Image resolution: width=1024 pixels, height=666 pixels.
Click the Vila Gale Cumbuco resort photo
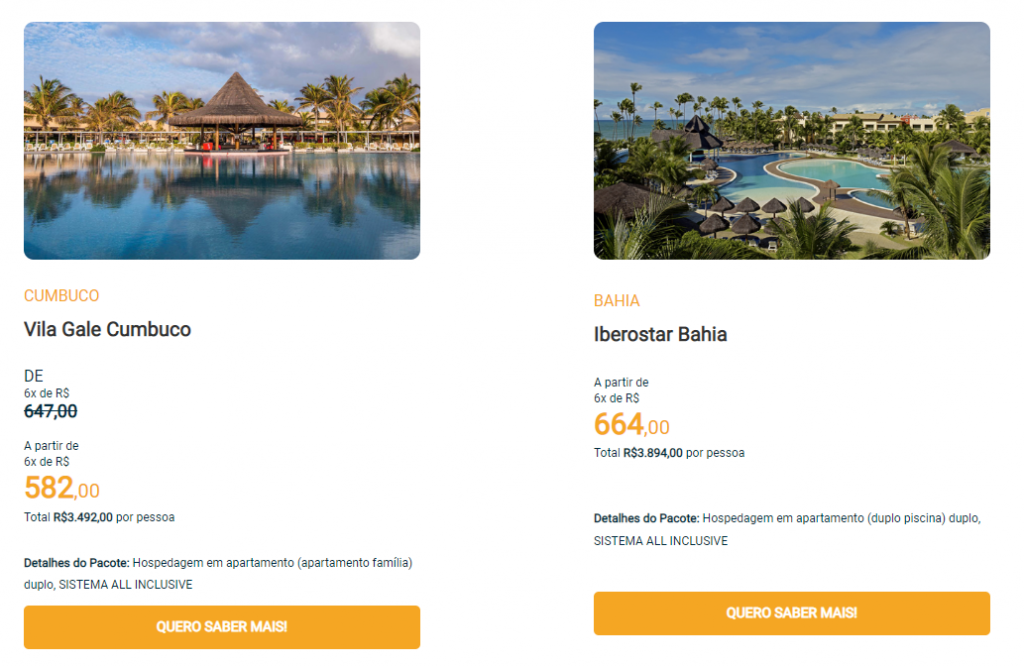tap(221, 141)
